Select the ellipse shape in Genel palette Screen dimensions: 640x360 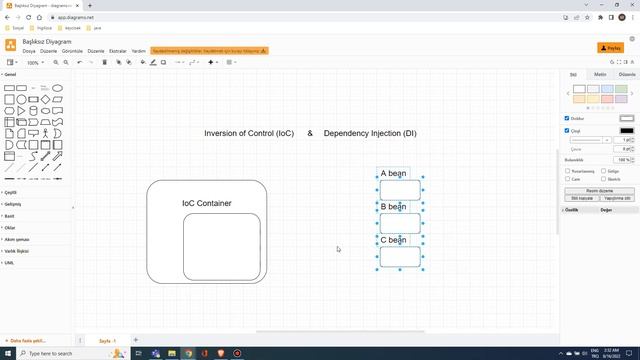(x=58, y=88)
